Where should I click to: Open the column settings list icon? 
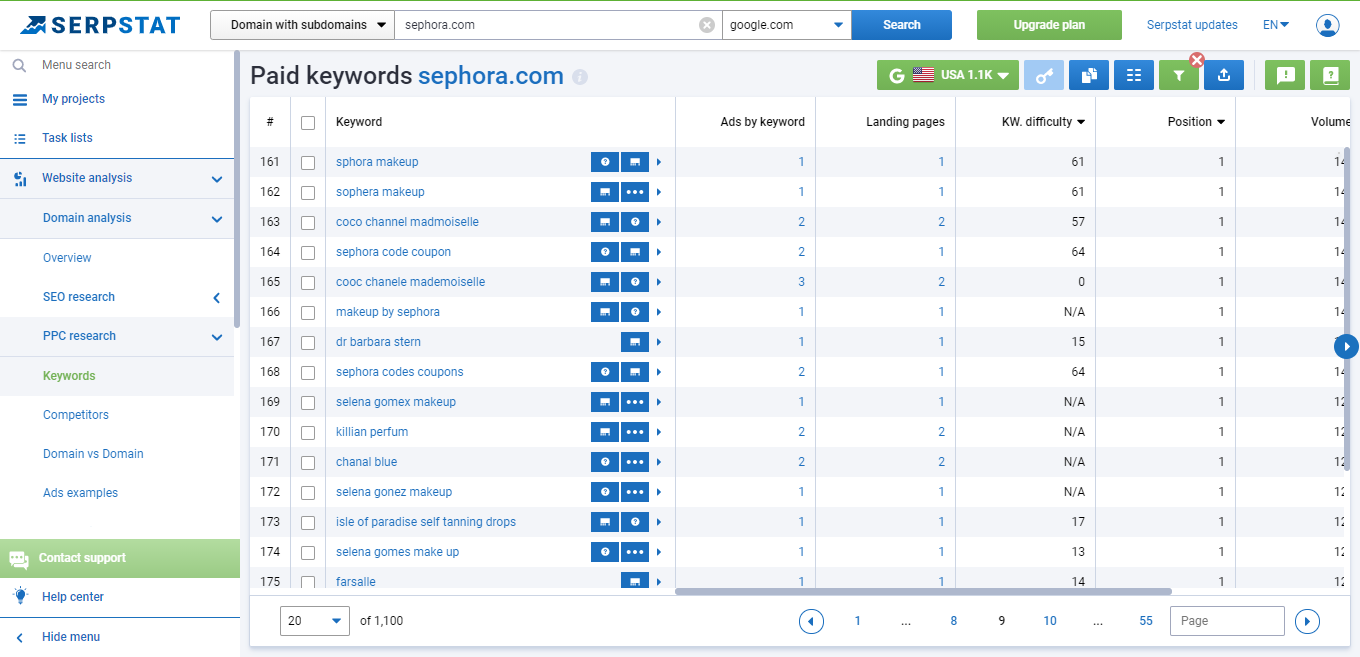[x=1134, y=75]
